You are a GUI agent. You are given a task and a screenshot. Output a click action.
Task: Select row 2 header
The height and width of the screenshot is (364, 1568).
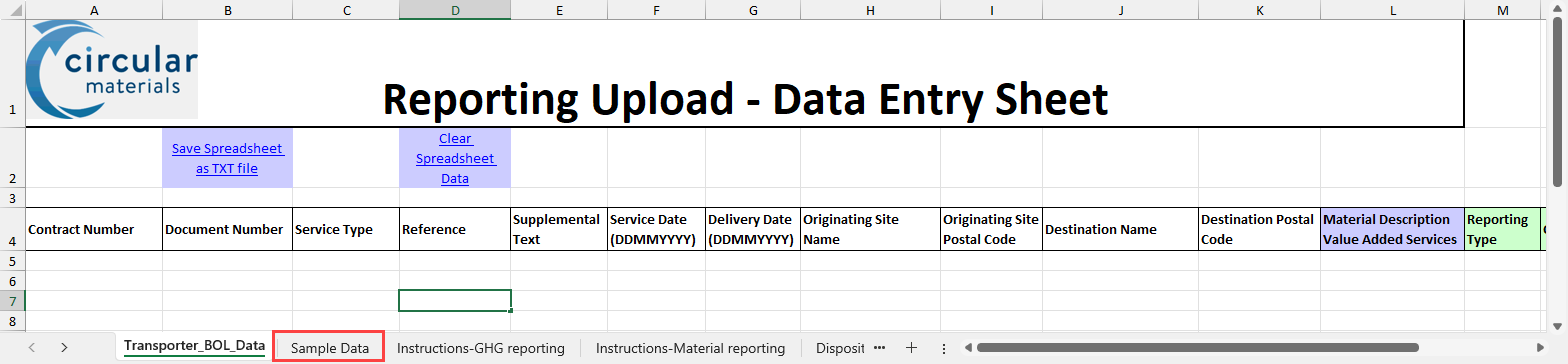click(x=12, y=158)
